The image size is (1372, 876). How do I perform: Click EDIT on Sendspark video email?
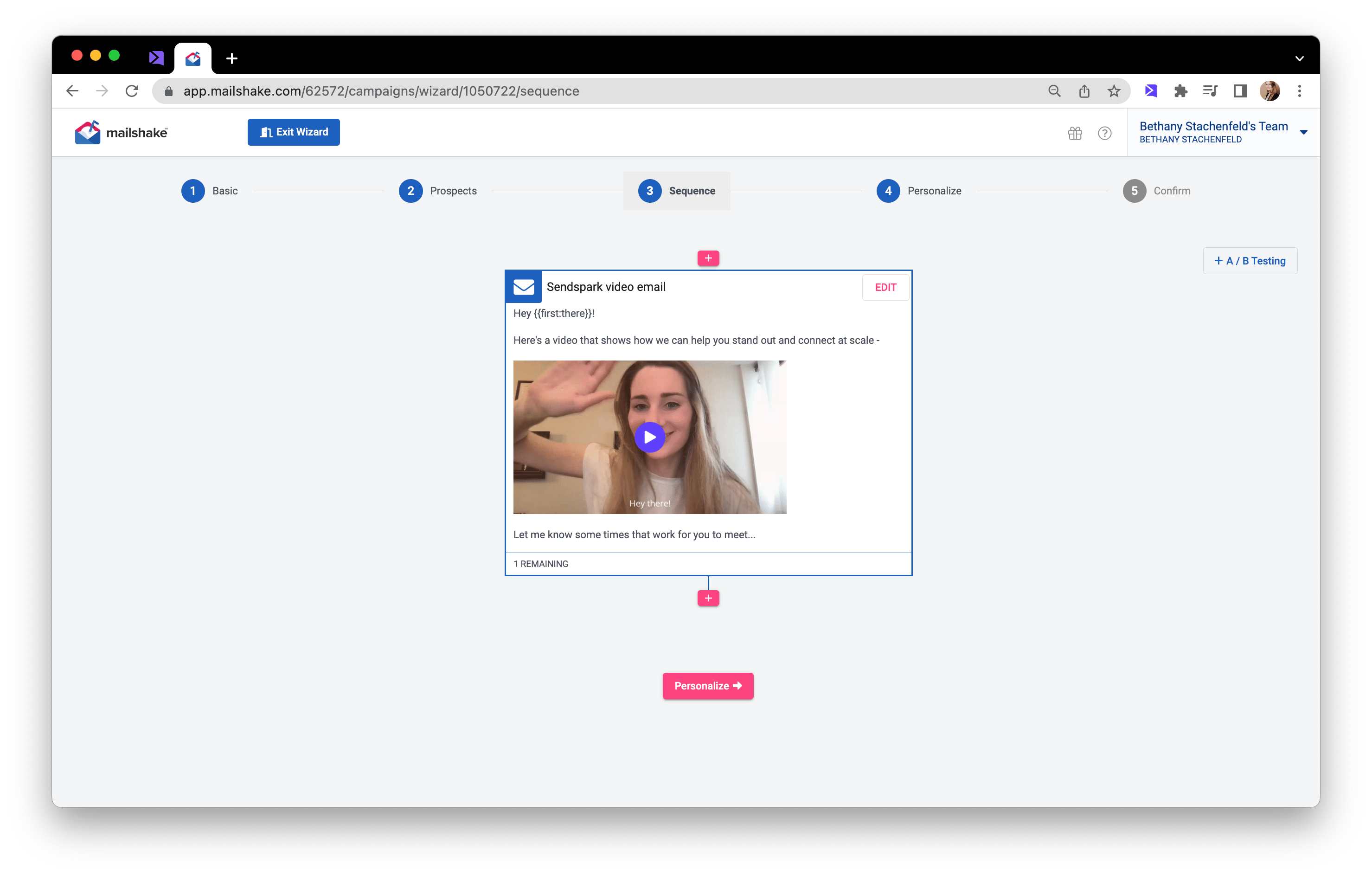click(x=885, y=287)
